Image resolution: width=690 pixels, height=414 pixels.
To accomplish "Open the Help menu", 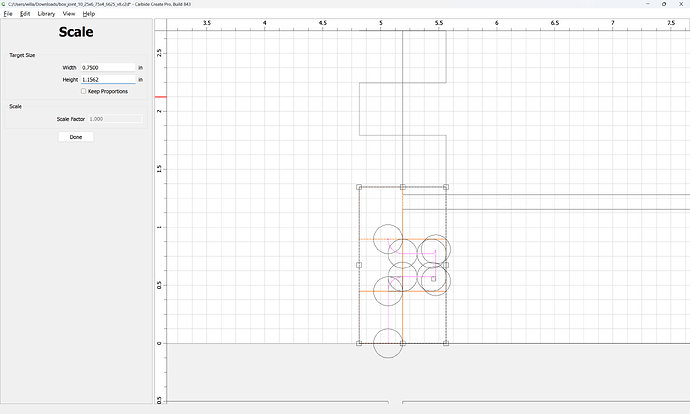I will click(89, 14).
